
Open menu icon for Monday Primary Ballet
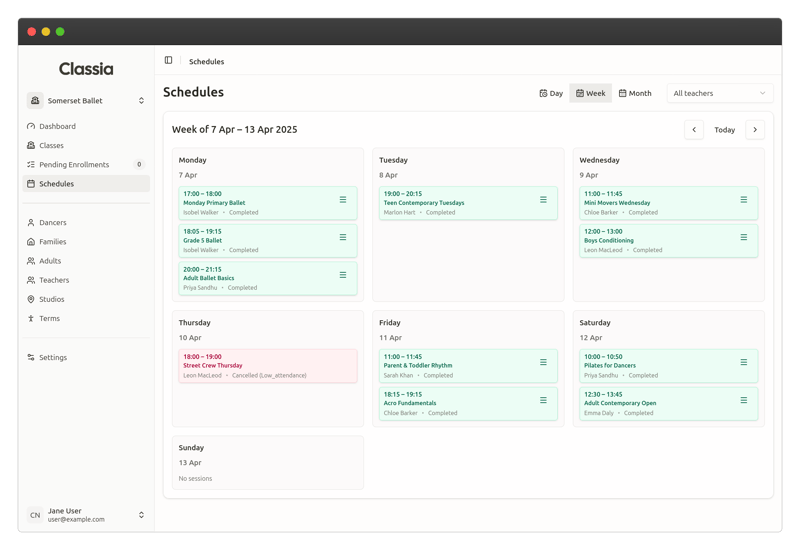(x=343, y=199)
